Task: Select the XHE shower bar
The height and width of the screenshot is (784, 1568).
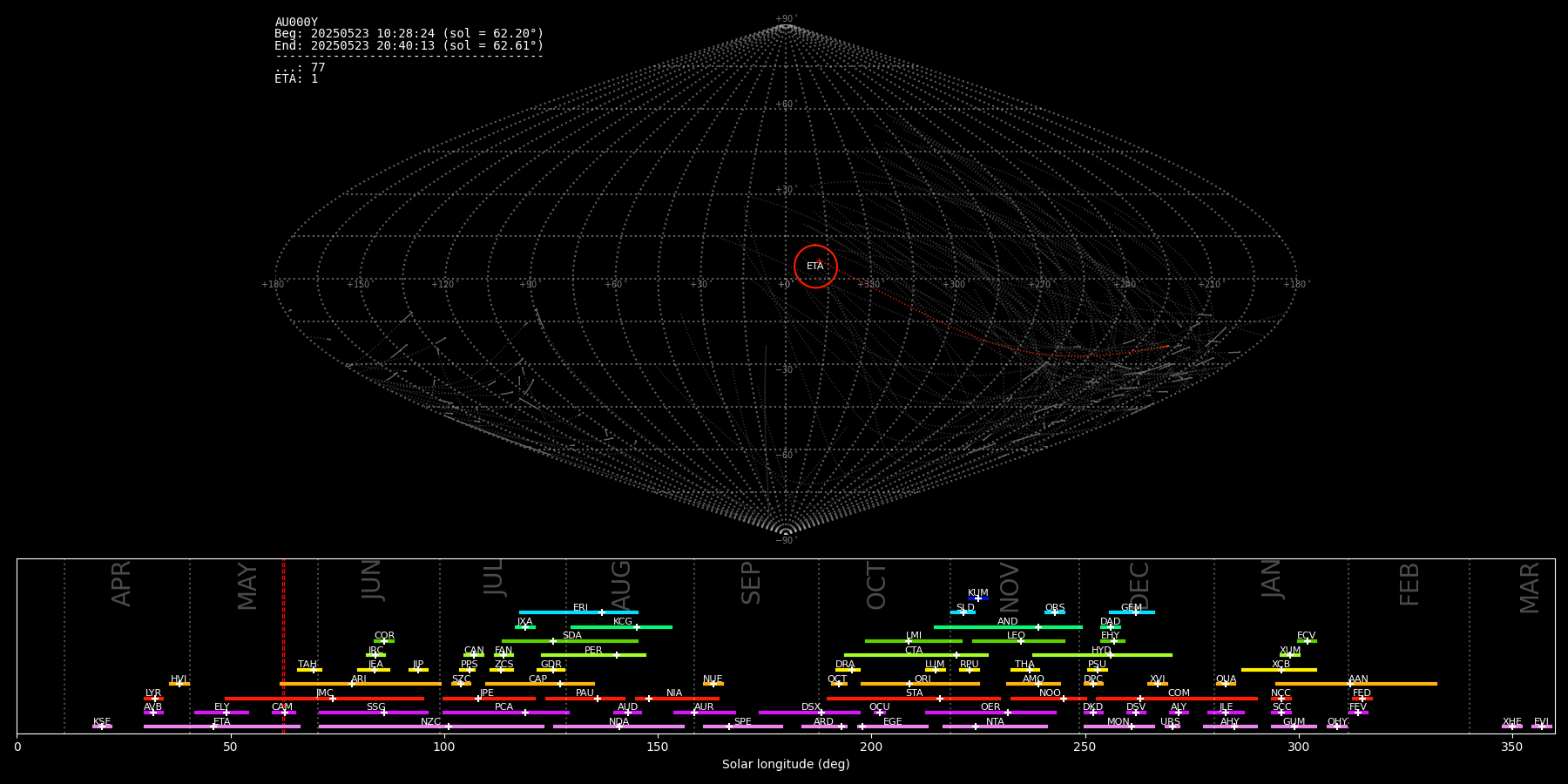Action: point(1512,727)
